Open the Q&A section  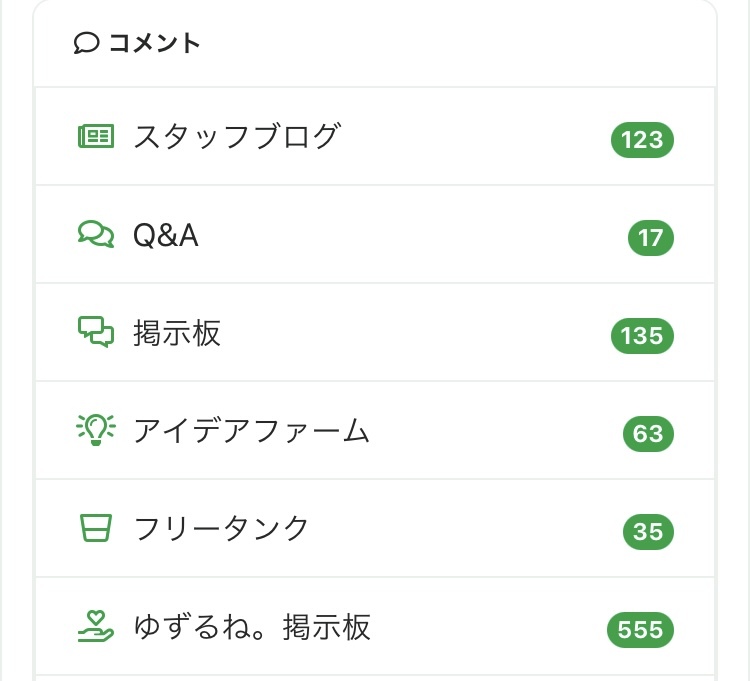166,235
